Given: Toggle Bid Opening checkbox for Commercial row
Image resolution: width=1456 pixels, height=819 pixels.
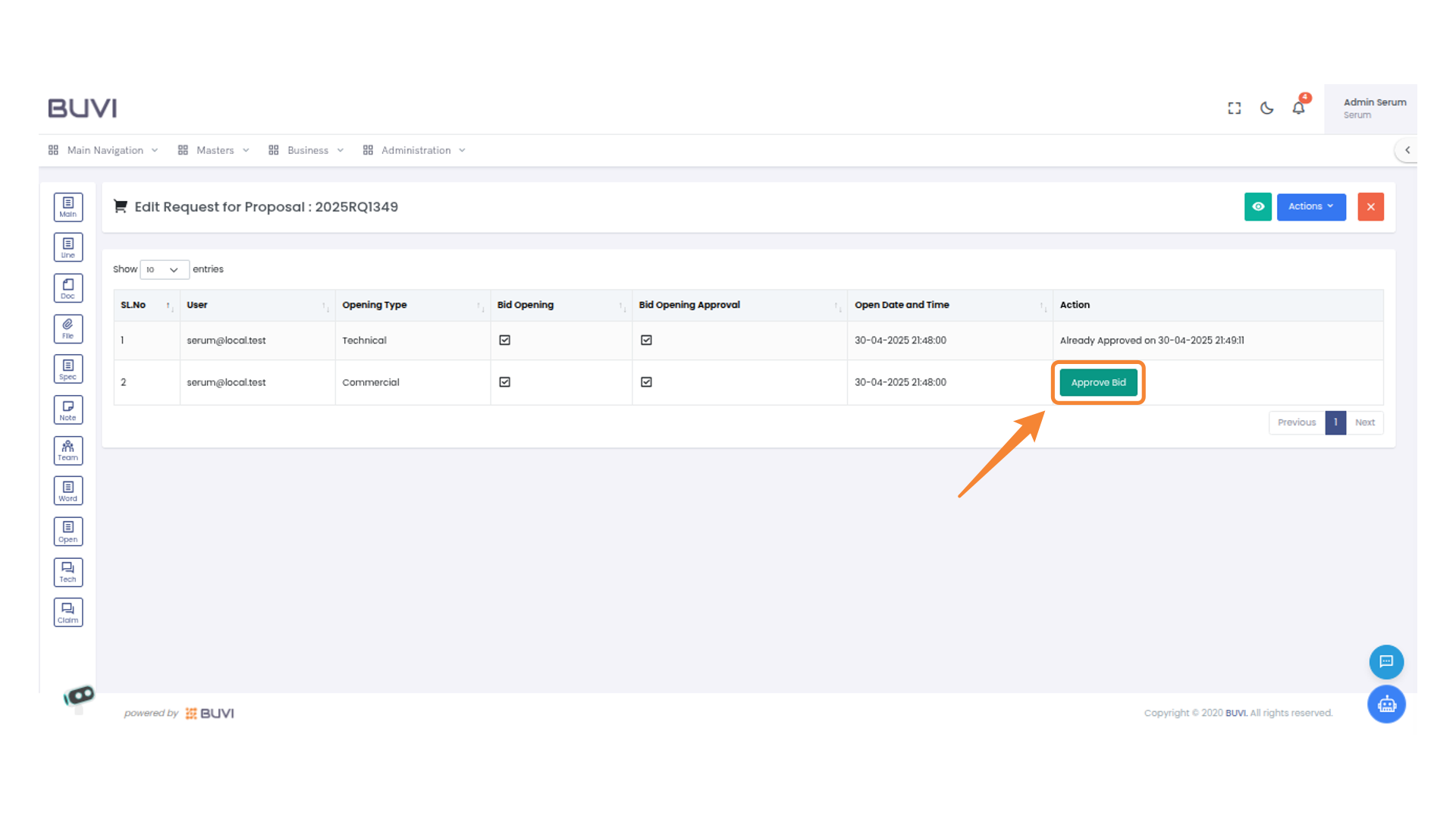Looking at the screenshot, I should (x=504, y=382).
